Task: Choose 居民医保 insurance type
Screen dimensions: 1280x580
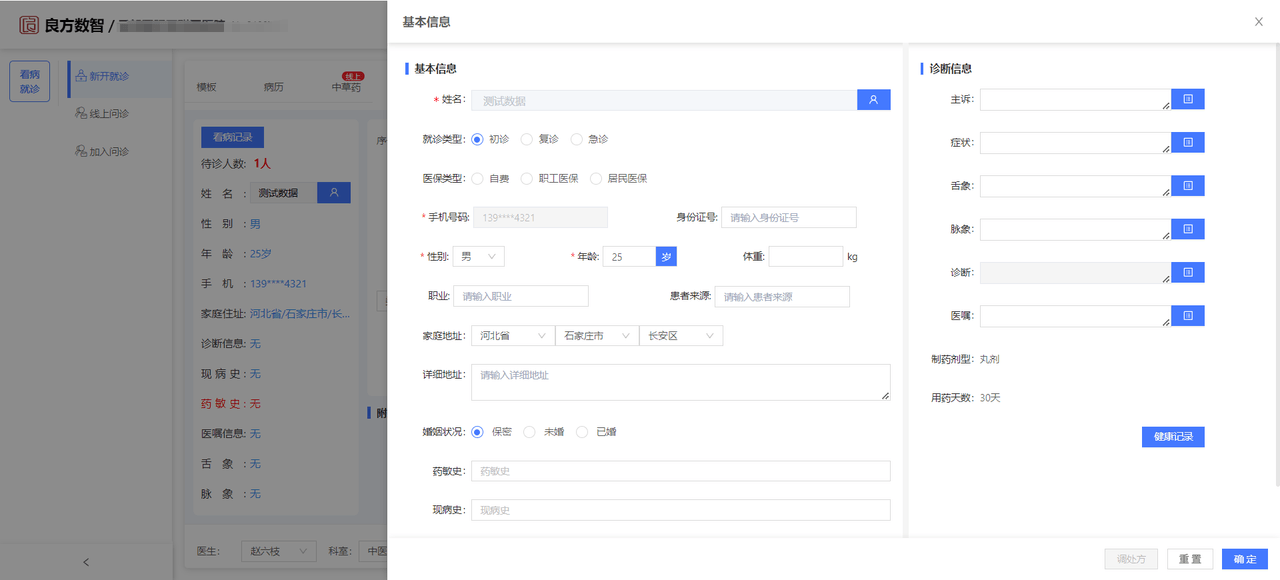Action: (x=596, y=179)
